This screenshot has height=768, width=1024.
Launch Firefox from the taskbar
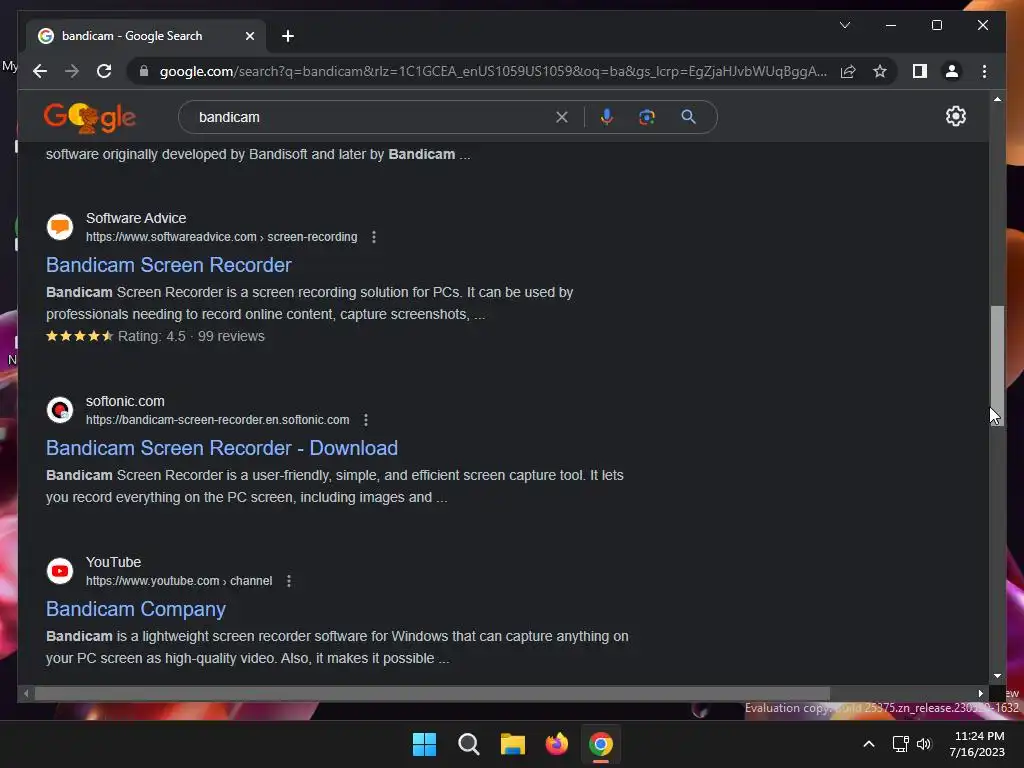pos(556,744)
